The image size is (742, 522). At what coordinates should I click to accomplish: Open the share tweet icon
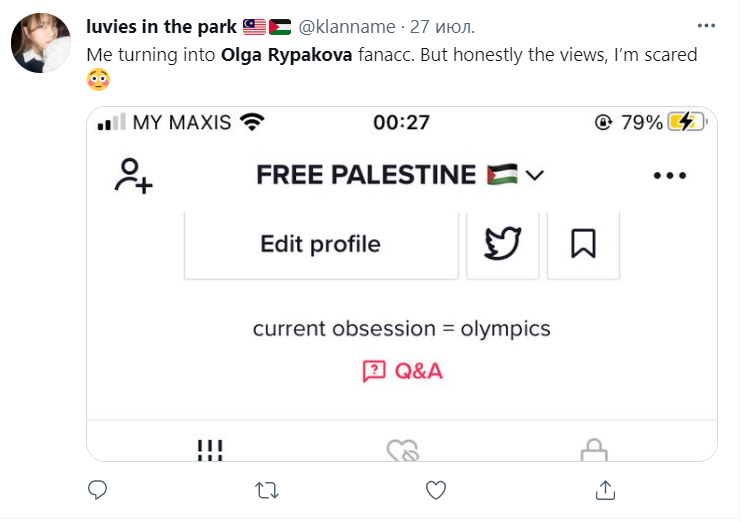click(605, 490)
